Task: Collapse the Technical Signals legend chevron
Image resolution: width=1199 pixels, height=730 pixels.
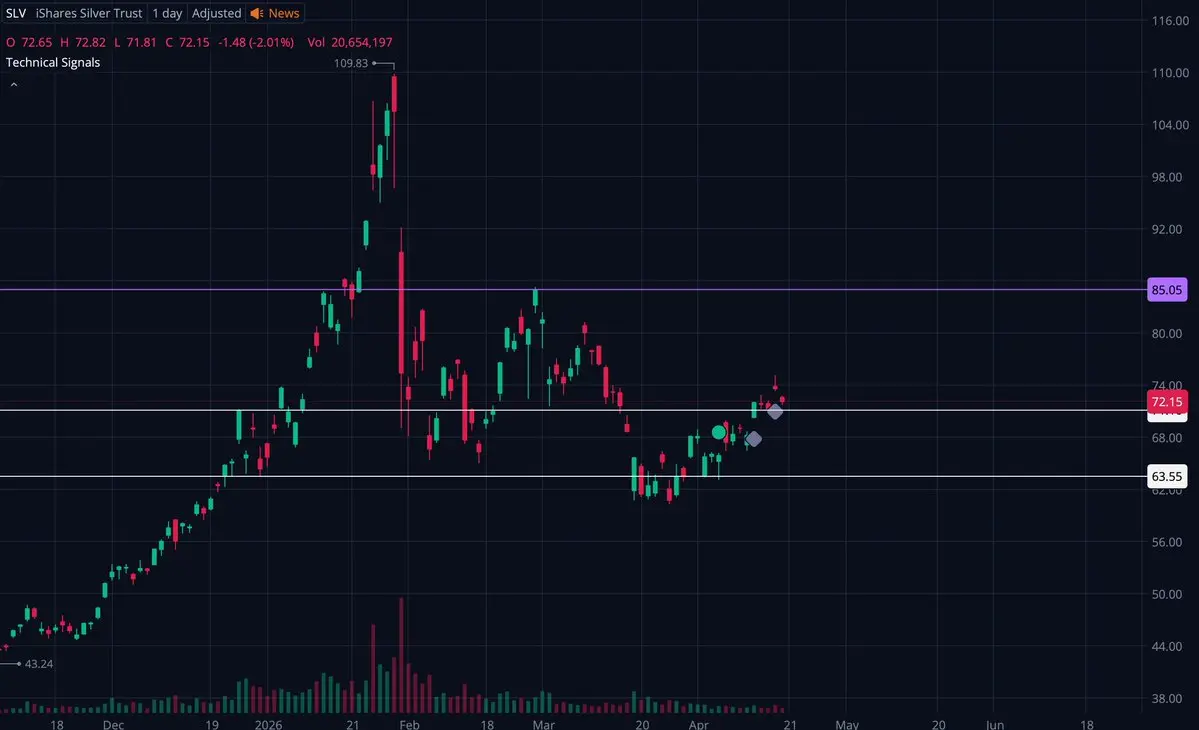Action: pyautogui.click(x=14, y=85)
